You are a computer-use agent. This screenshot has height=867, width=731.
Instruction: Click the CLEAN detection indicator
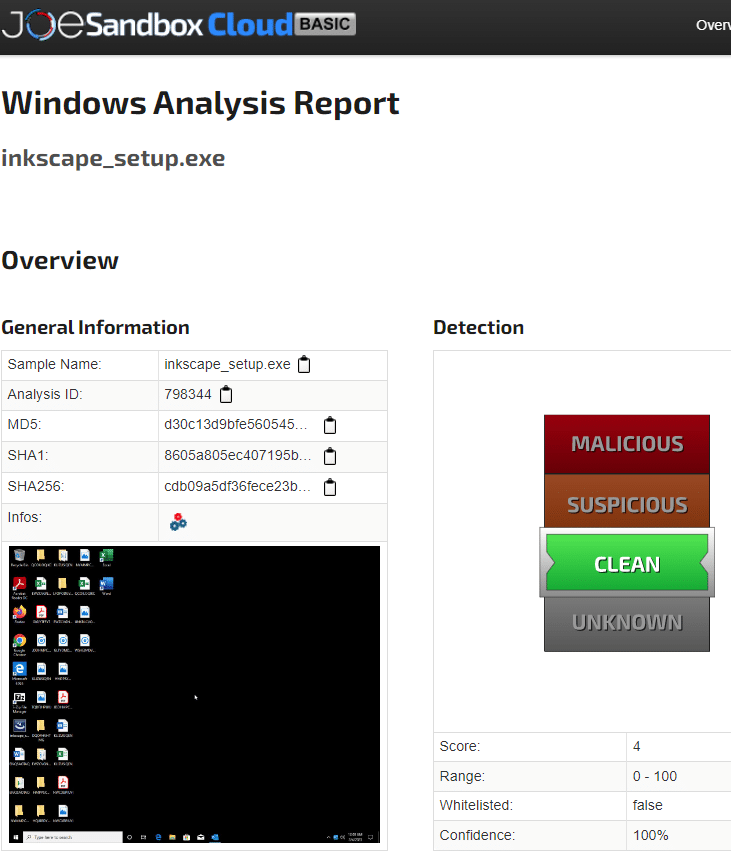point(626,563)
